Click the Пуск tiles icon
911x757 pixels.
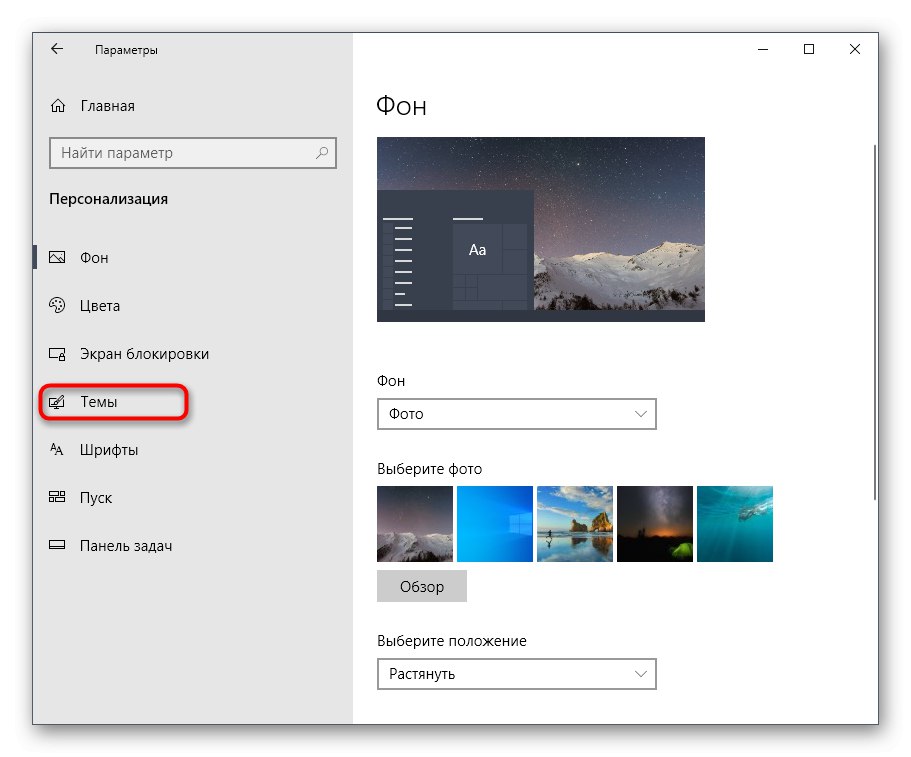(57, 497)
